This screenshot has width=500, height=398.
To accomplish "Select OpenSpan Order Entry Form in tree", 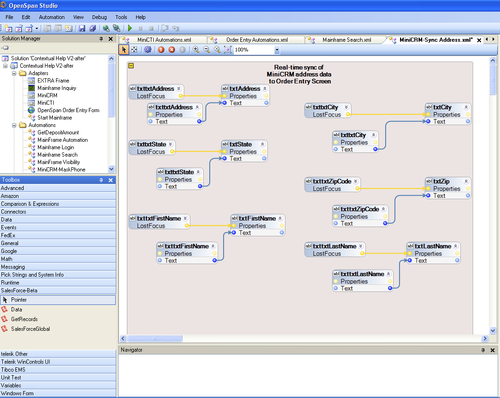I will [68, 110].
